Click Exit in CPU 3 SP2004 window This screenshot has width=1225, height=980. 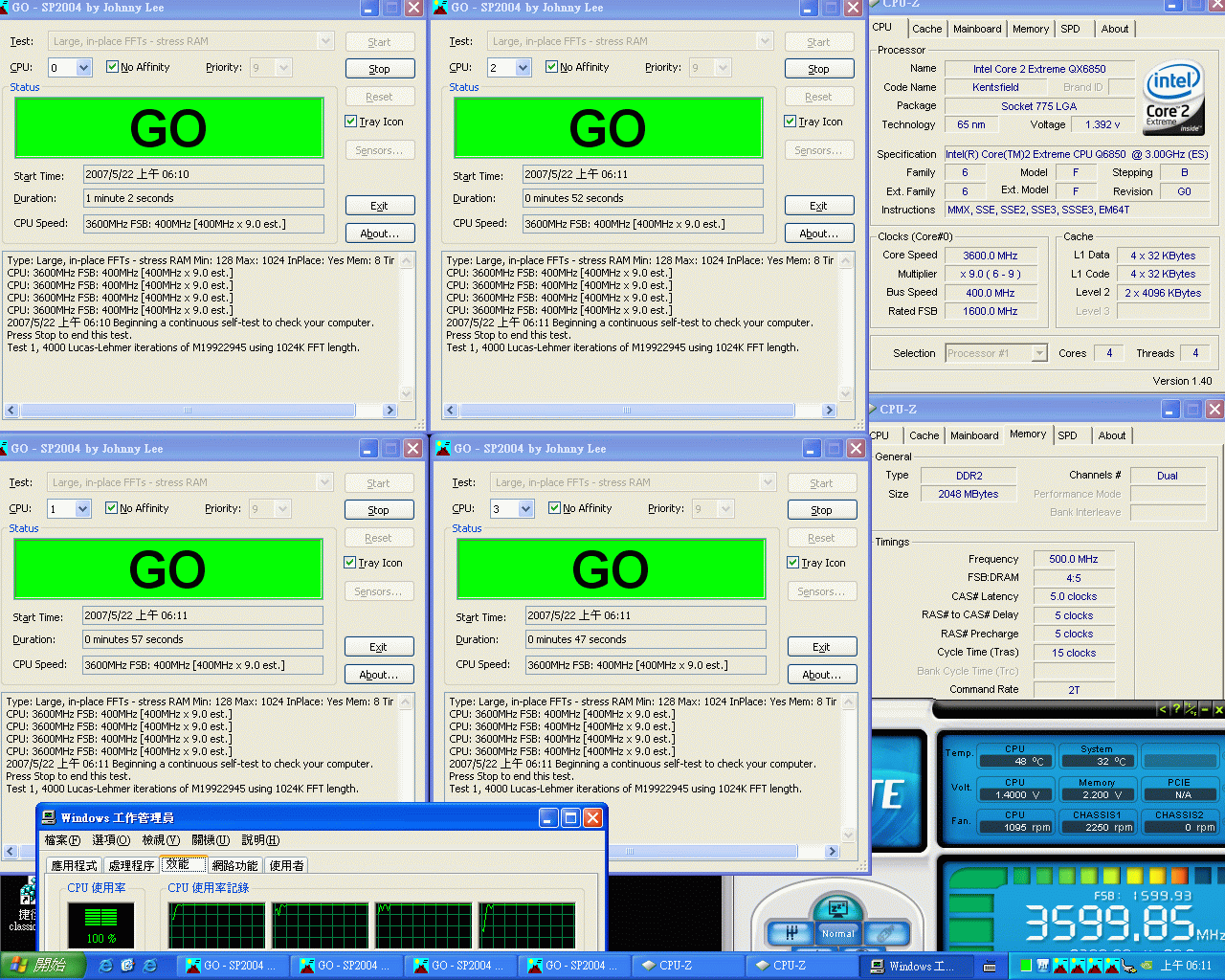(x=822, y=647)
